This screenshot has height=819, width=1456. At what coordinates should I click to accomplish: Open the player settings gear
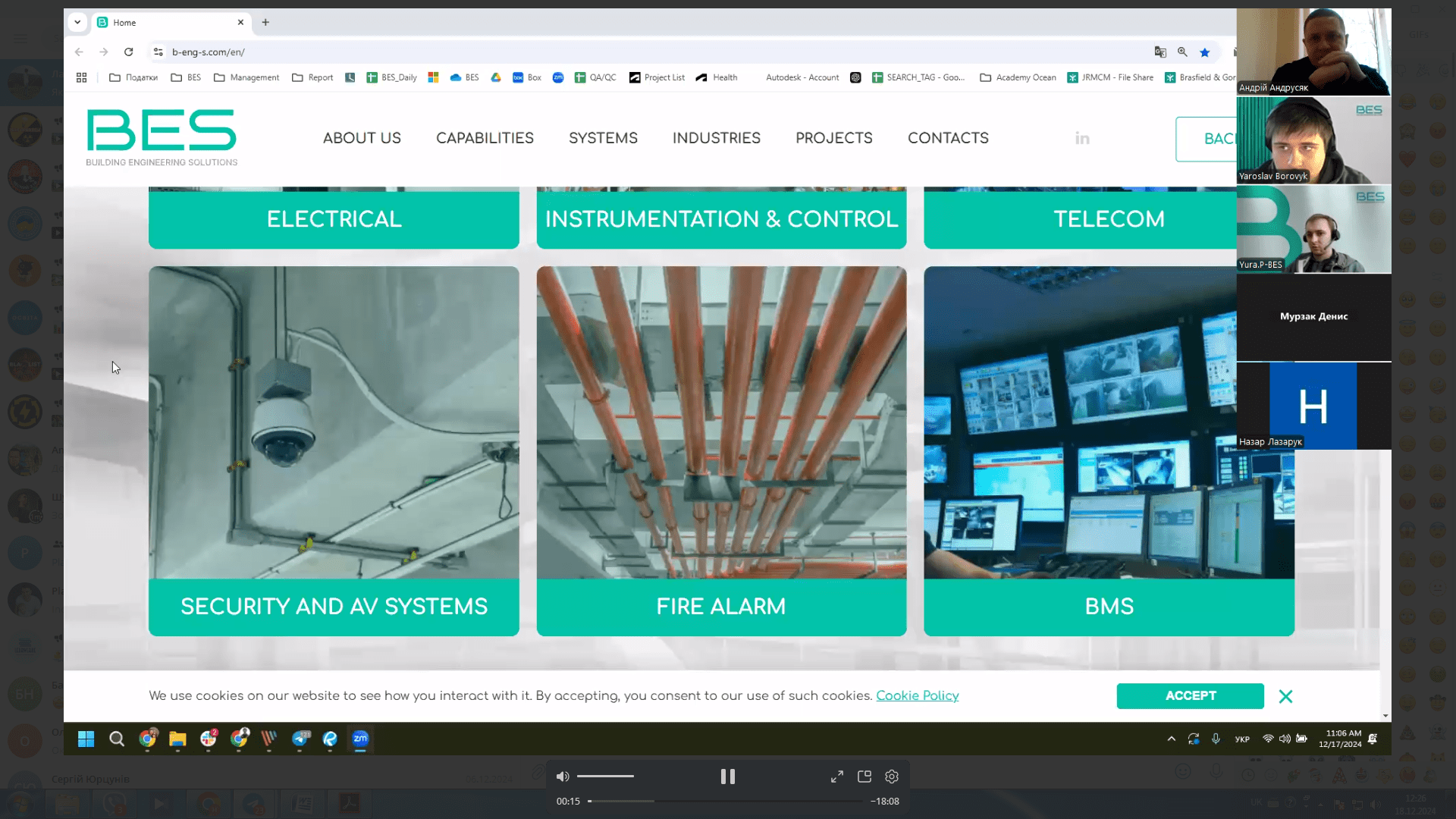[x=892, y=777]
